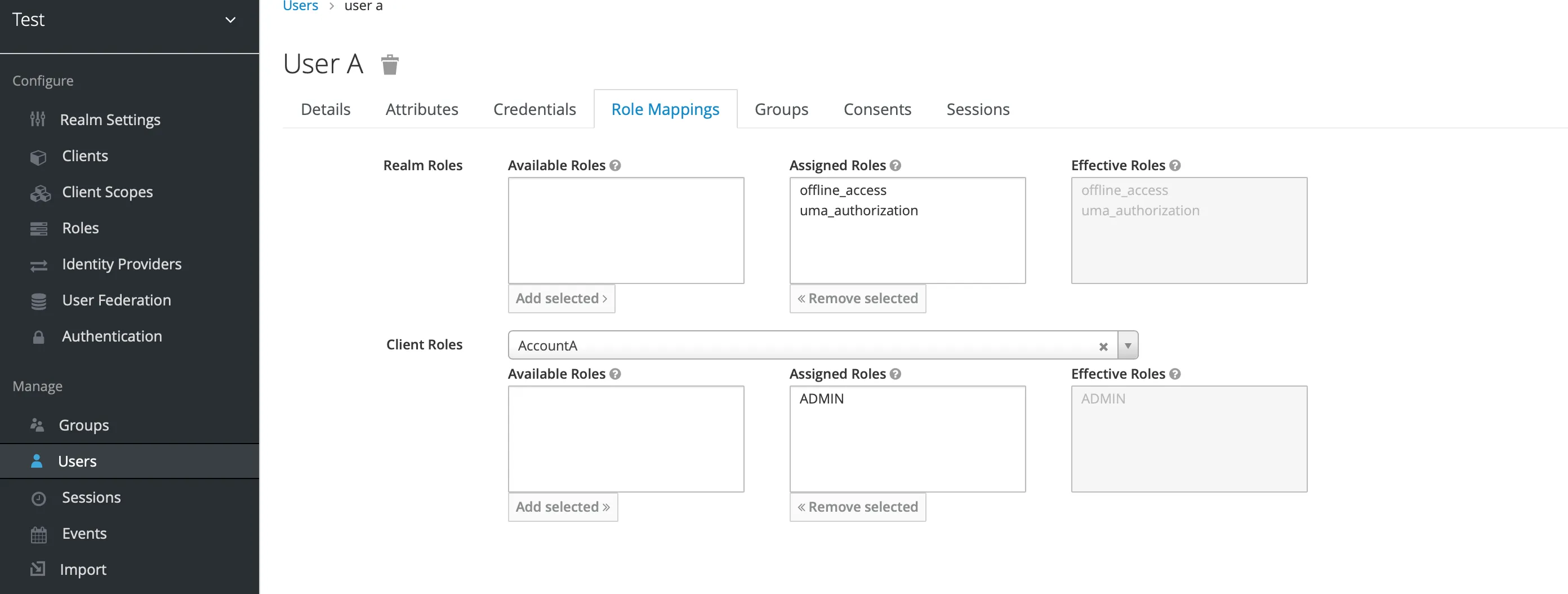Click the User Federation database icon
This screenshot has width=1568, height=594.
[x=39, y=301]
